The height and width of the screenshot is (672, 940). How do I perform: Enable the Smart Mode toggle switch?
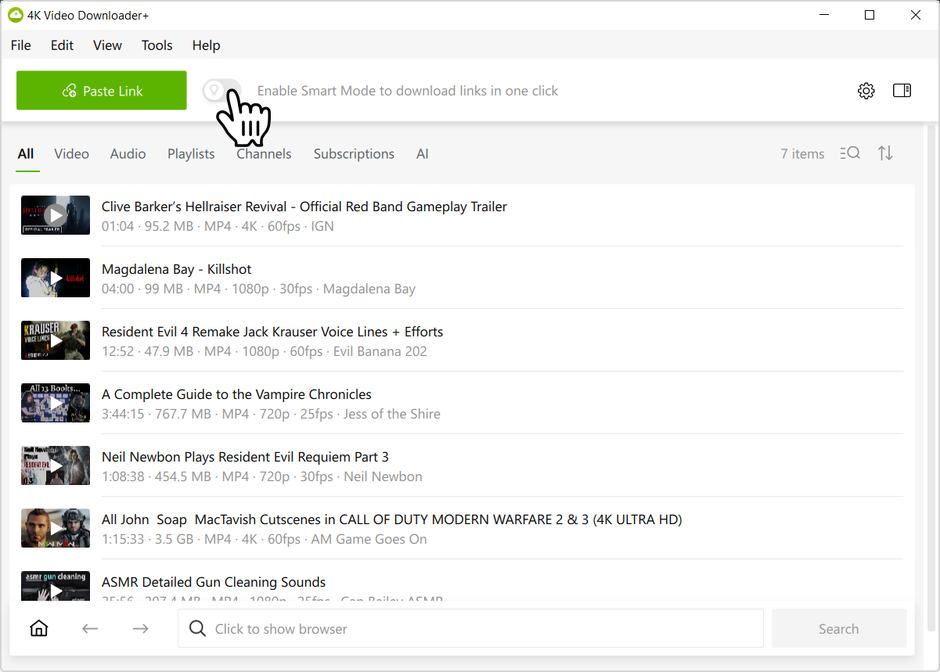pos(222,91)
